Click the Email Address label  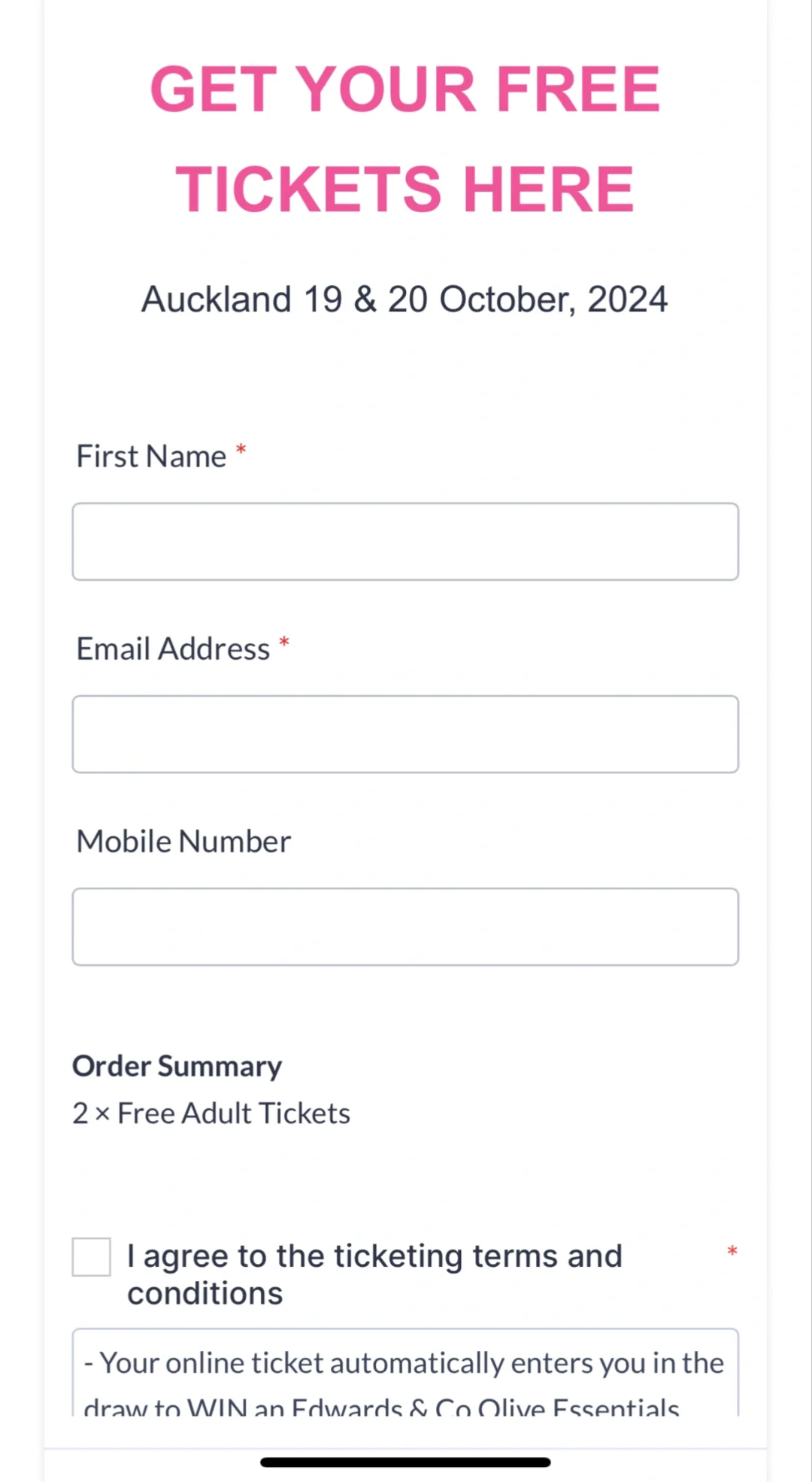click(x=173, y=649)
